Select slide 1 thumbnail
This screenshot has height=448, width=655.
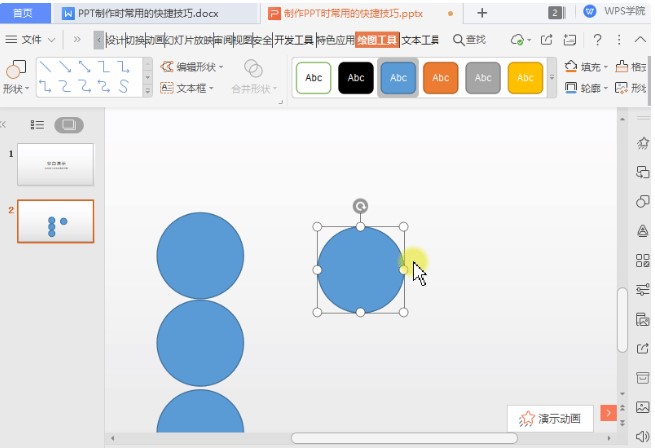pos(56,164)
